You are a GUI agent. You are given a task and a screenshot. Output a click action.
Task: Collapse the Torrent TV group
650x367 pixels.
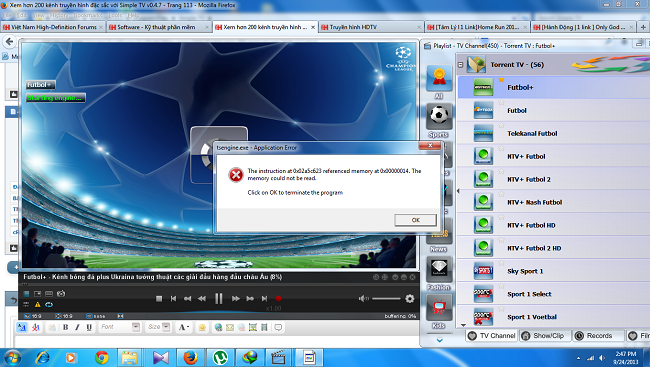point(461,65)
